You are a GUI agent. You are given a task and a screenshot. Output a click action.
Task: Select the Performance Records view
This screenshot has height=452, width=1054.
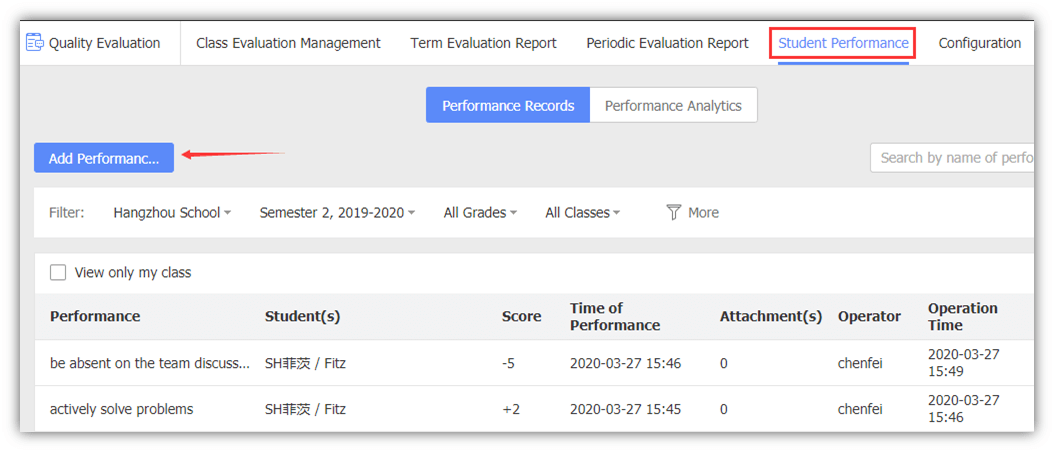(508, 105)
